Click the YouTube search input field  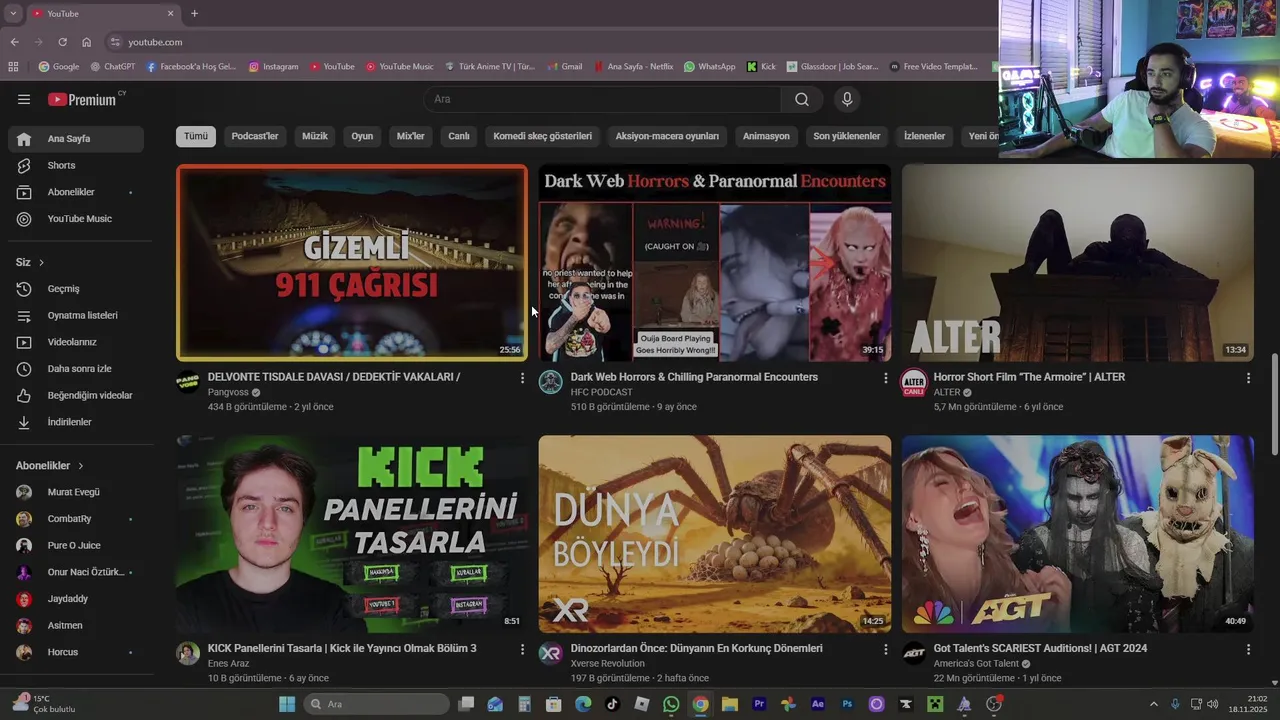pyautogui.click(x=603, y=99)
